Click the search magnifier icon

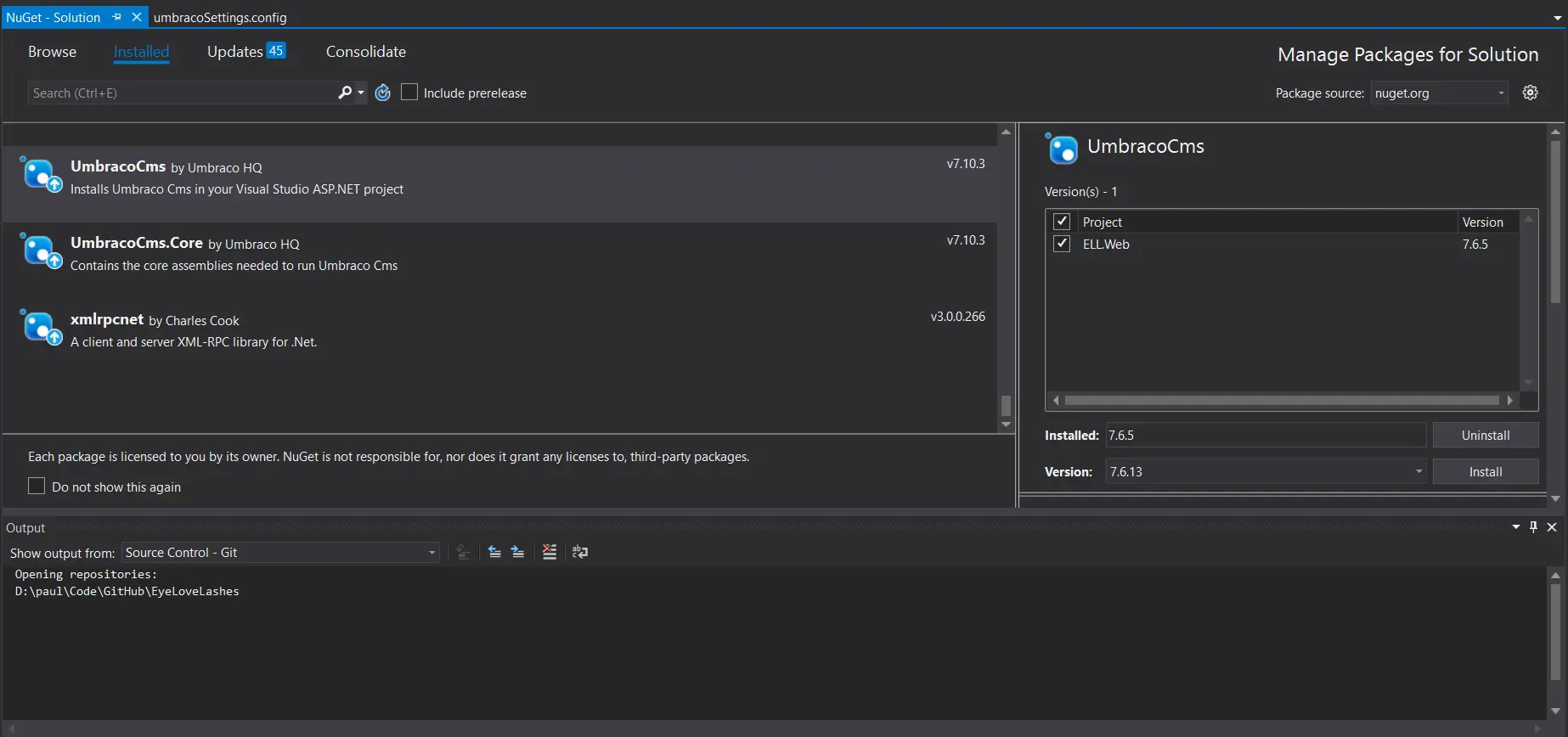344,93
